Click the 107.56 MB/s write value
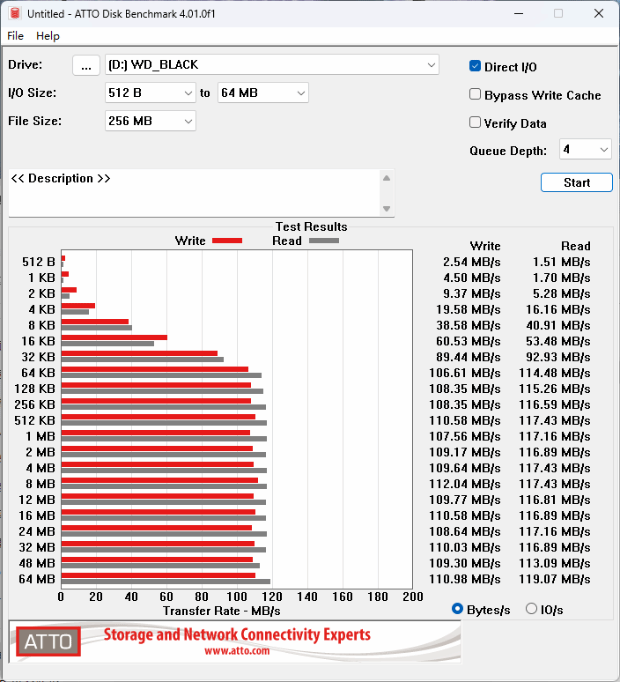 465,437
